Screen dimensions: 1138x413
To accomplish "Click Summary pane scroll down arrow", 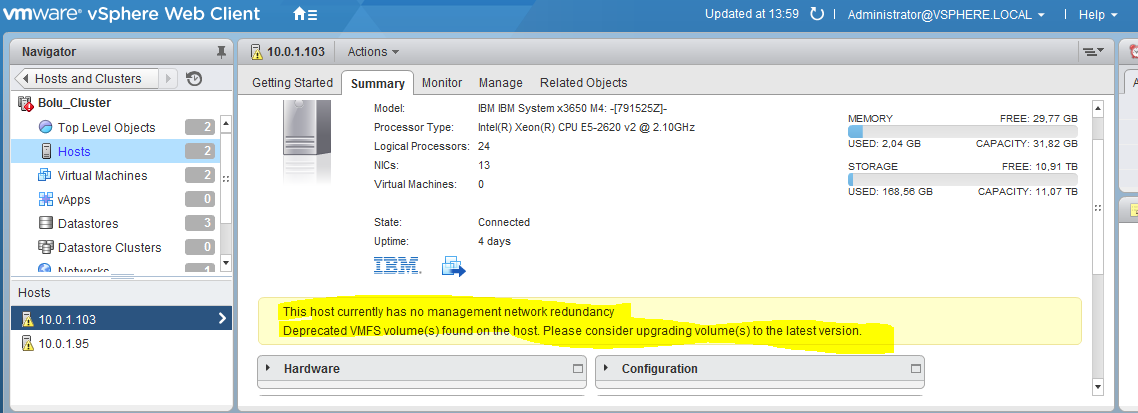I will (x=1097, y=387).
